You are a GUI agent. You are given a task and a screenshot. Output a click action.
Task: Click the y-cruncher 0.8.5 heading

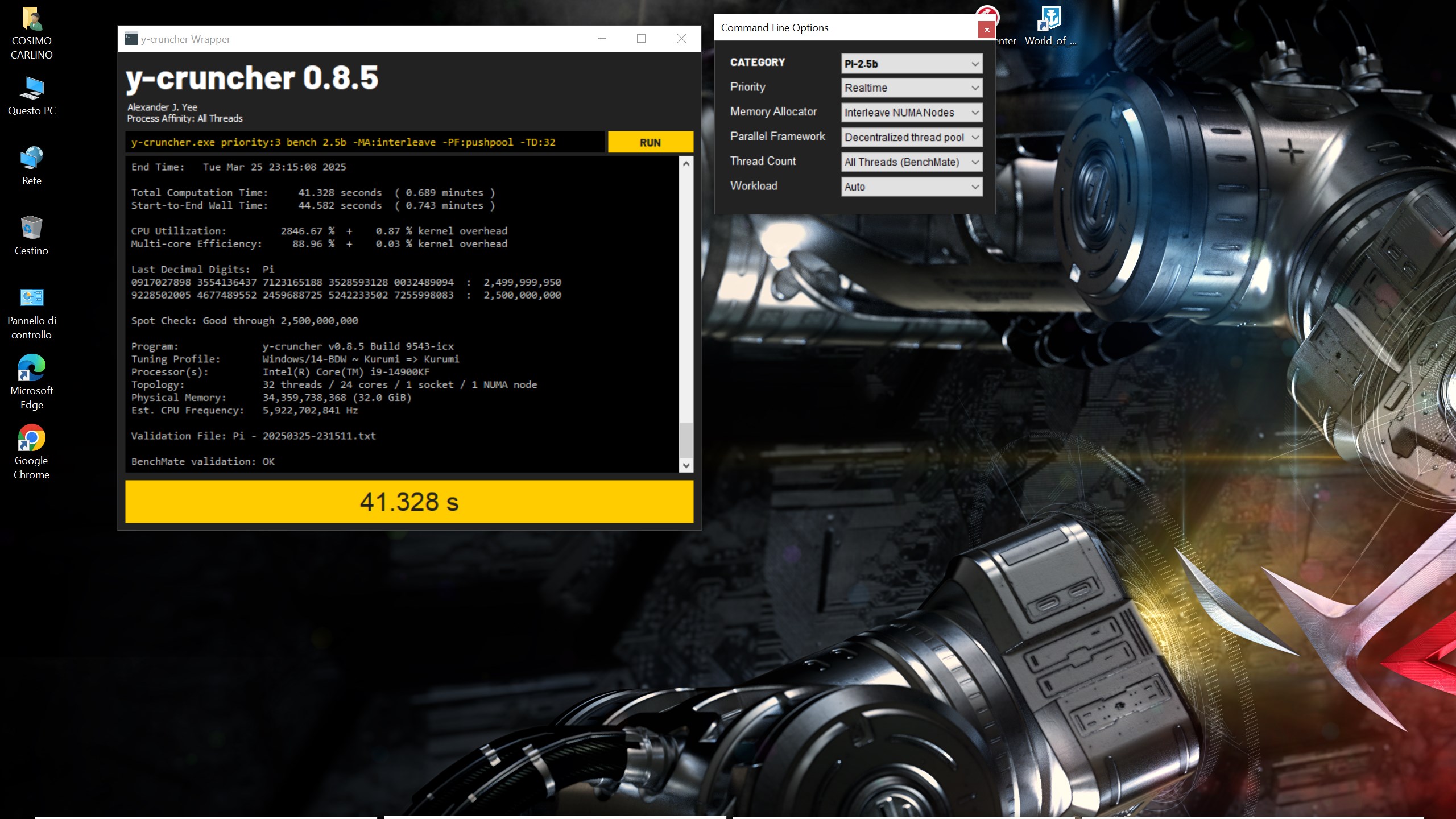click(252, 78)
